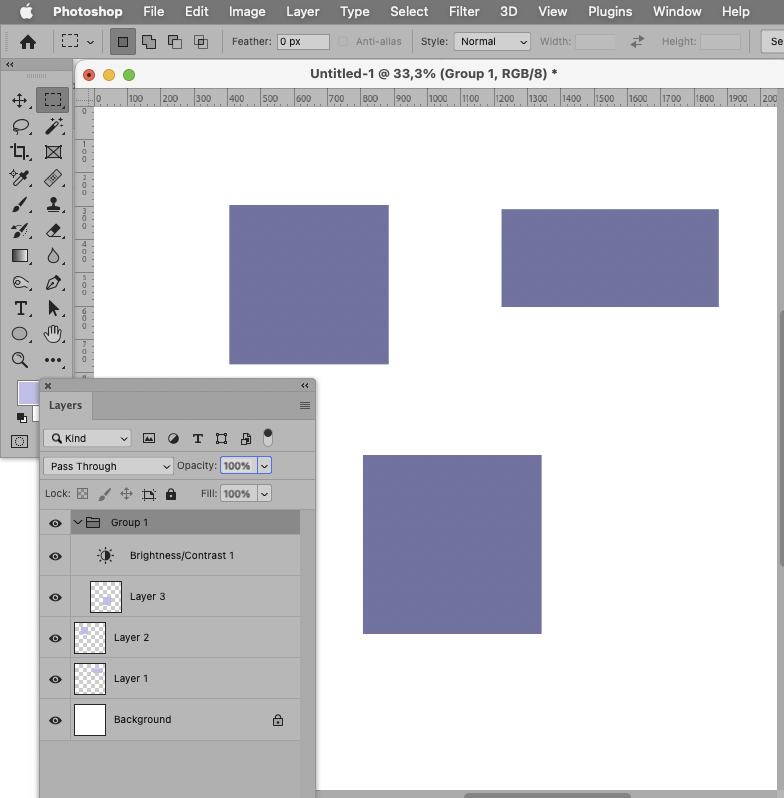Select the Crop tool
Image resolution: width=784 pixels, height=798 pixels.
point(20,152)
